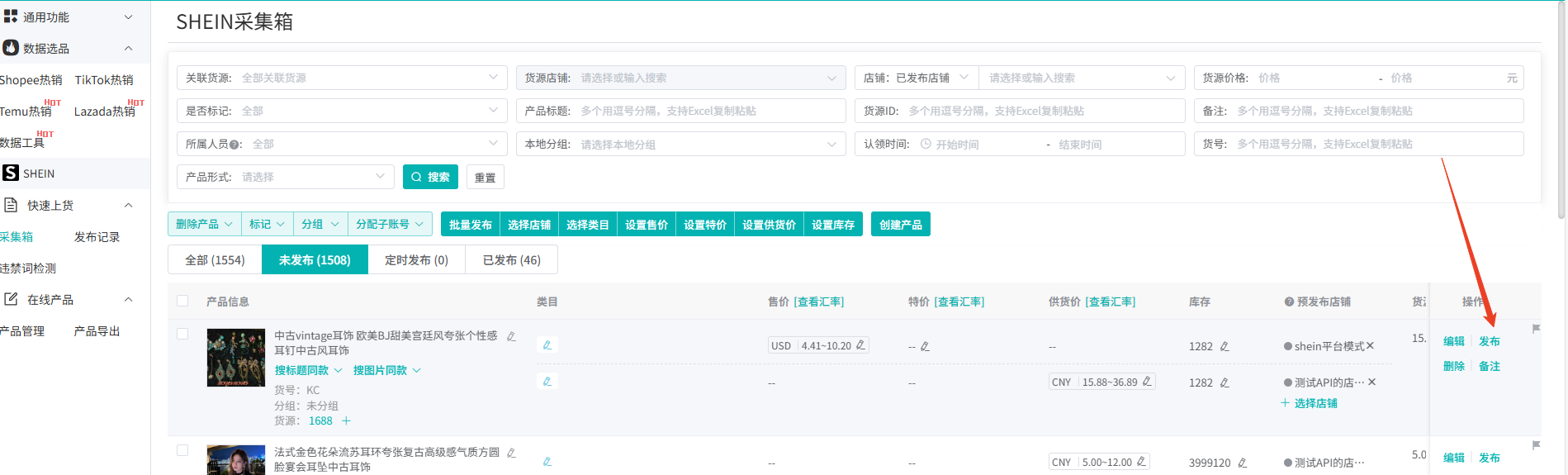
Task: Open the 中古vintage耳饰 product thumbnail
Action: (x=236, y=358)
